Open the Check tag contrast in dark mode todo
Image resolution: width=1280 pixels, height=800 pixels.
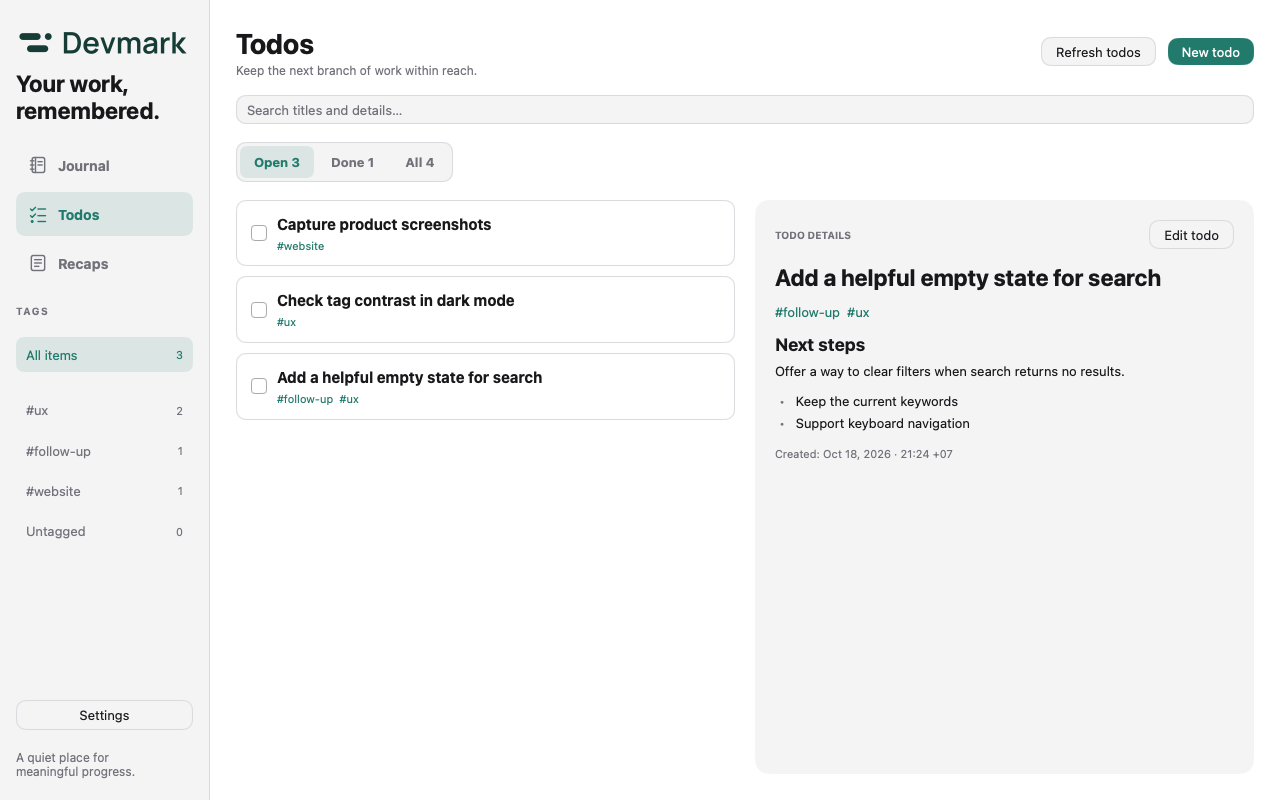485,310
